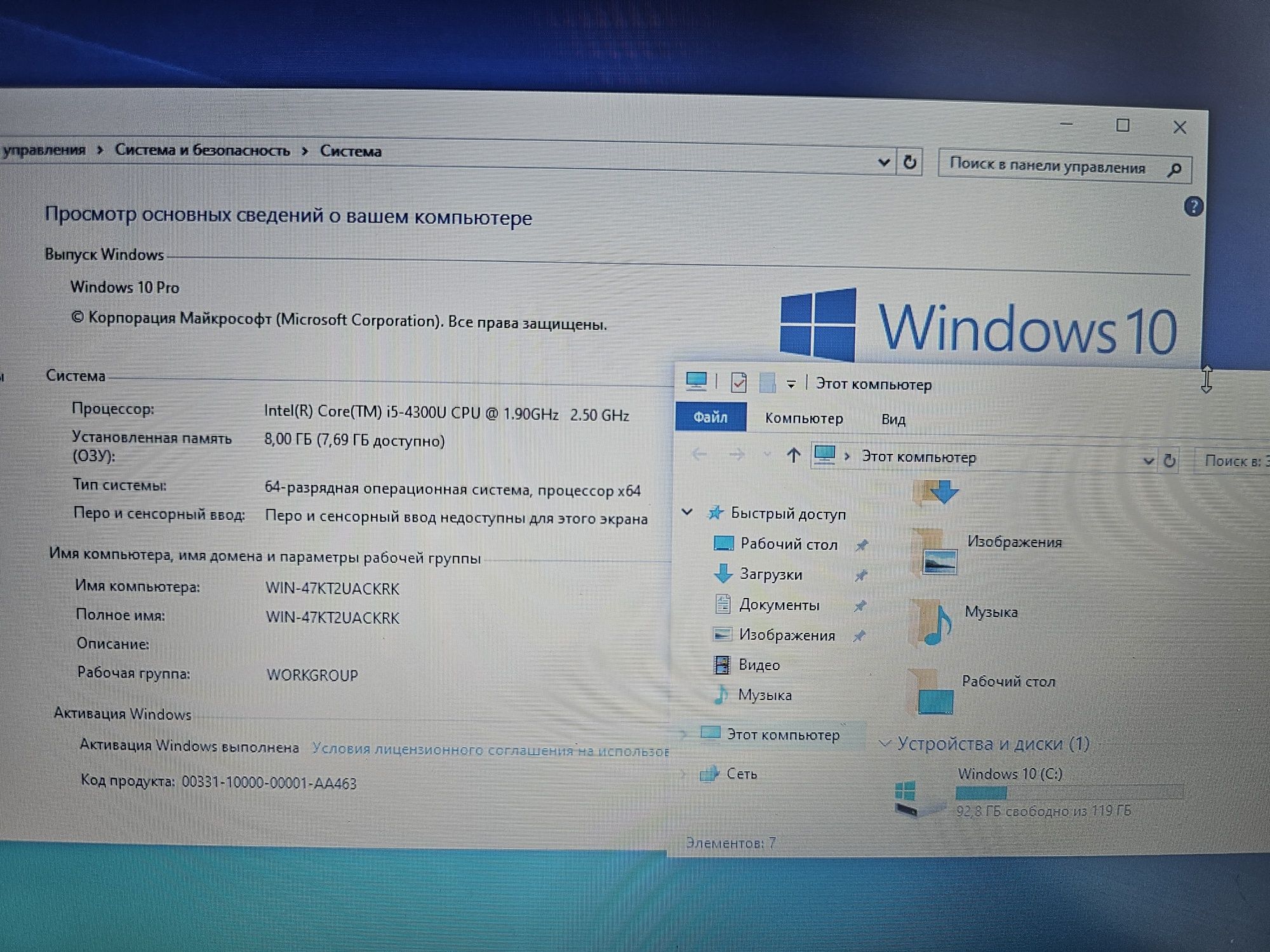Select 'Изображения' in the navigation pane
The image size is (1270, 952).
click(787, 635)
